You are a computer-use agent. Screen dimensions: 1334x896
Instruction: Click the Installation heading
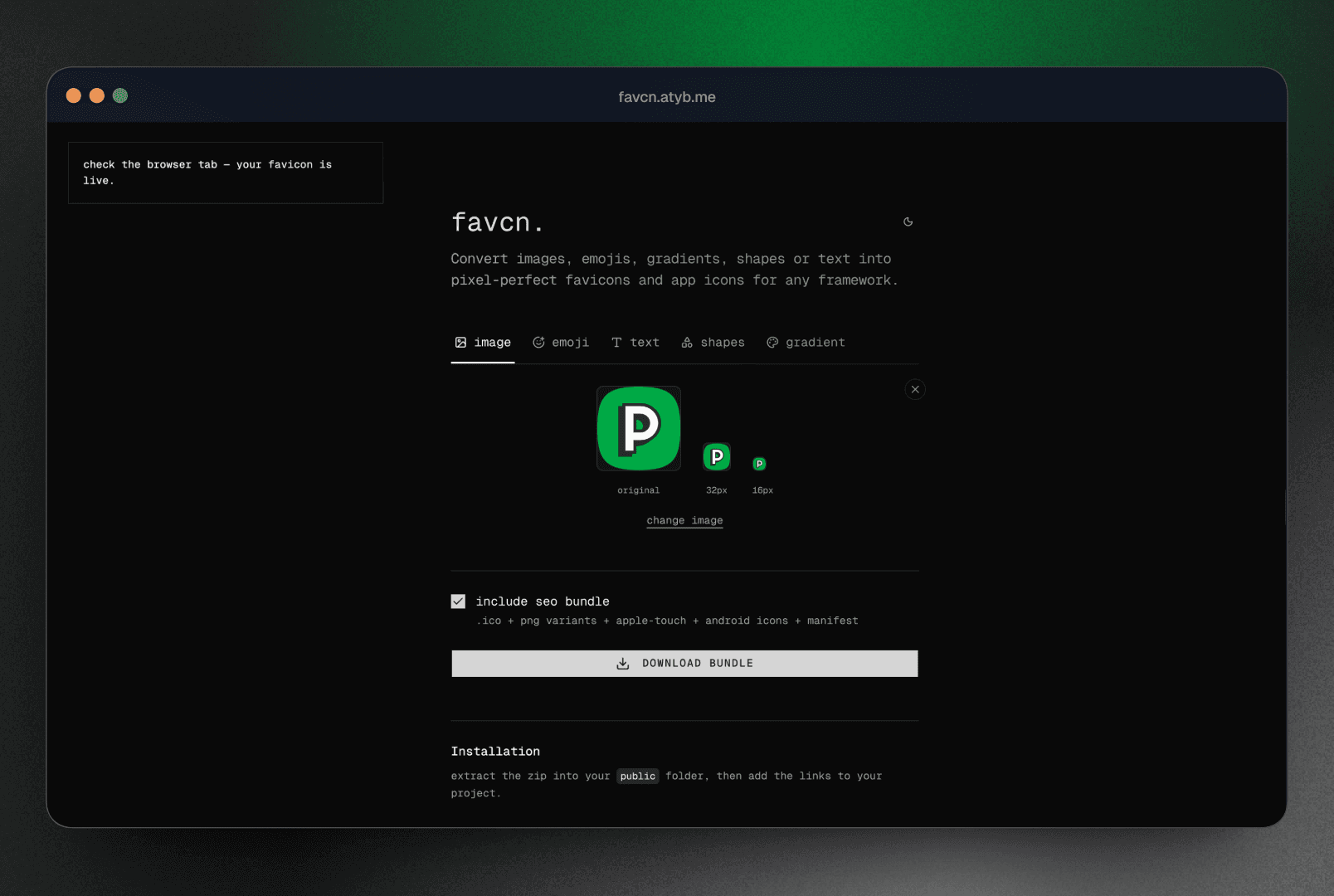click(495, 752)
